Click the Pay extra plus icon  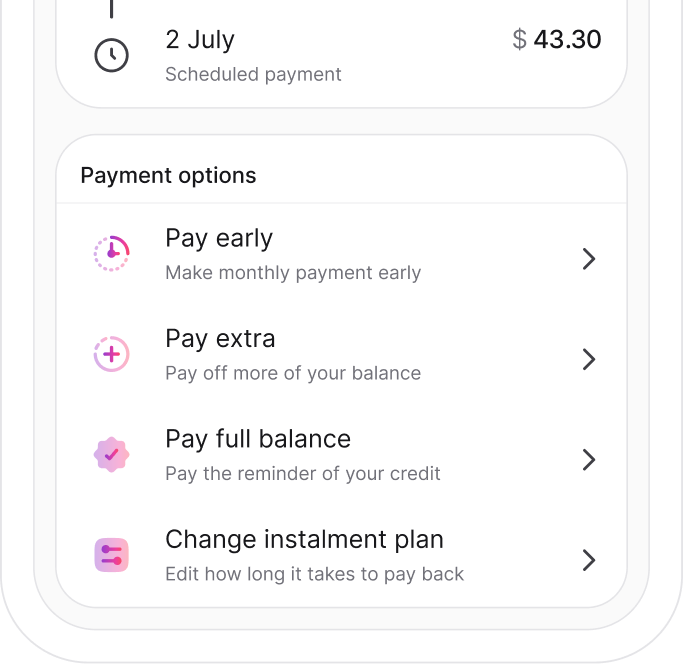111,354
